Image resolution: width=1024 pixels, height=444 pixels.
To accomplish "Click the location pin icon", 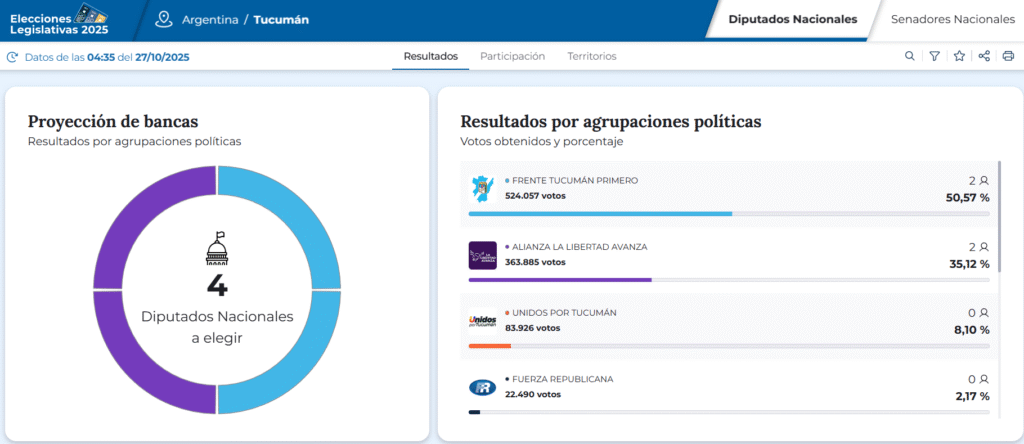I will click(165, 19).
